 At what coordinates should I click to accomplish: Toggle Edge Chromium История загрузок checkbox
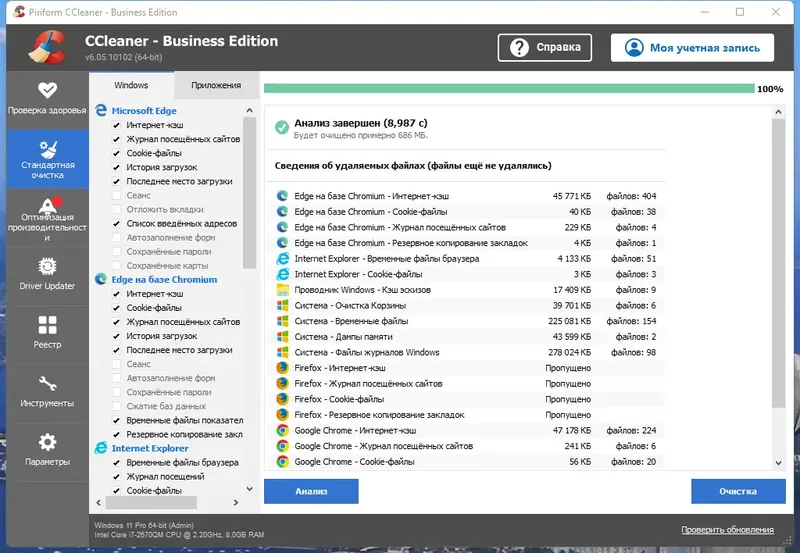coord(116,336)
